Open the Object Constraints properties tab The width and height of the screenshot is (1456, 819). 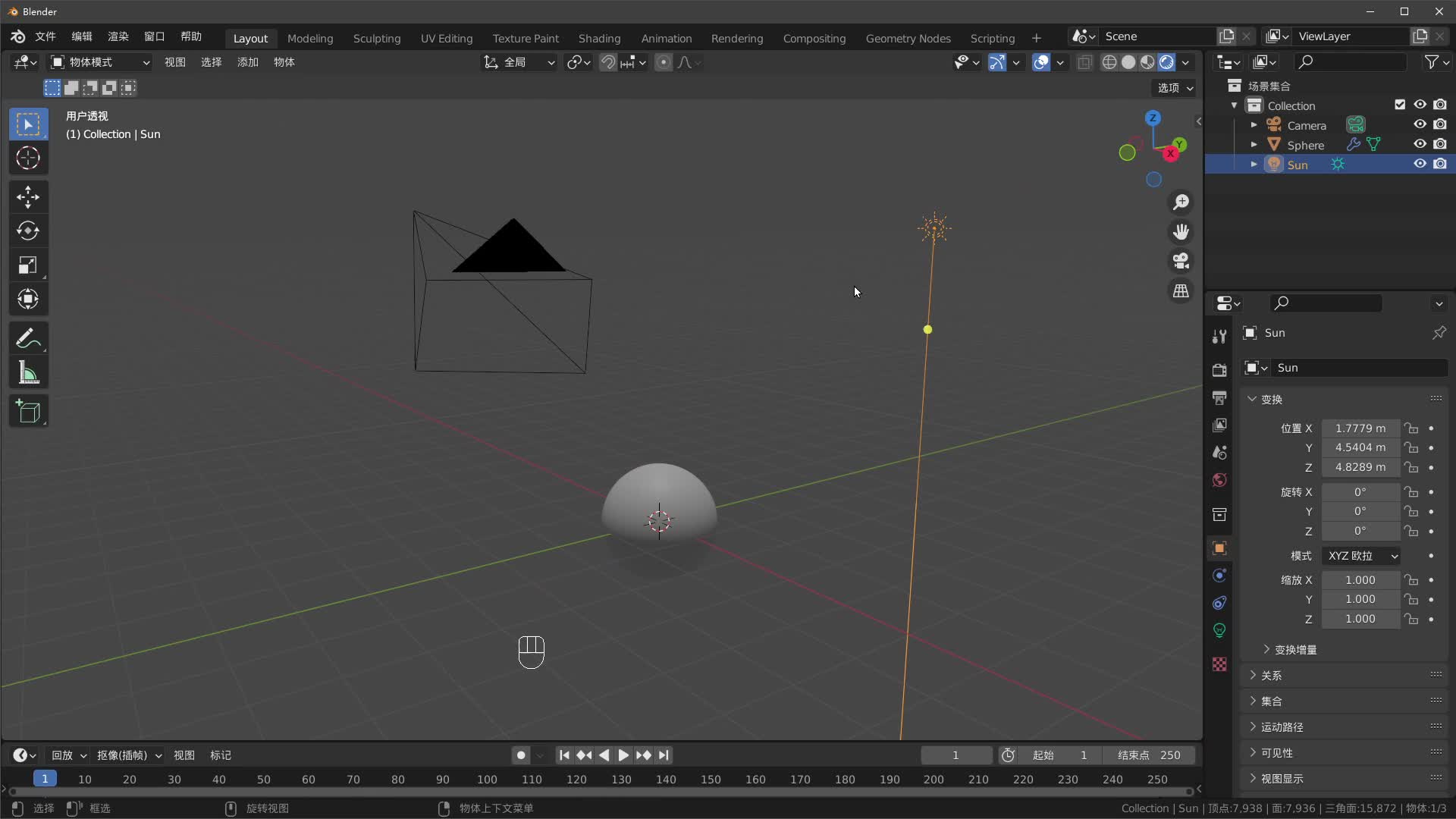[x=1219, y=603]
